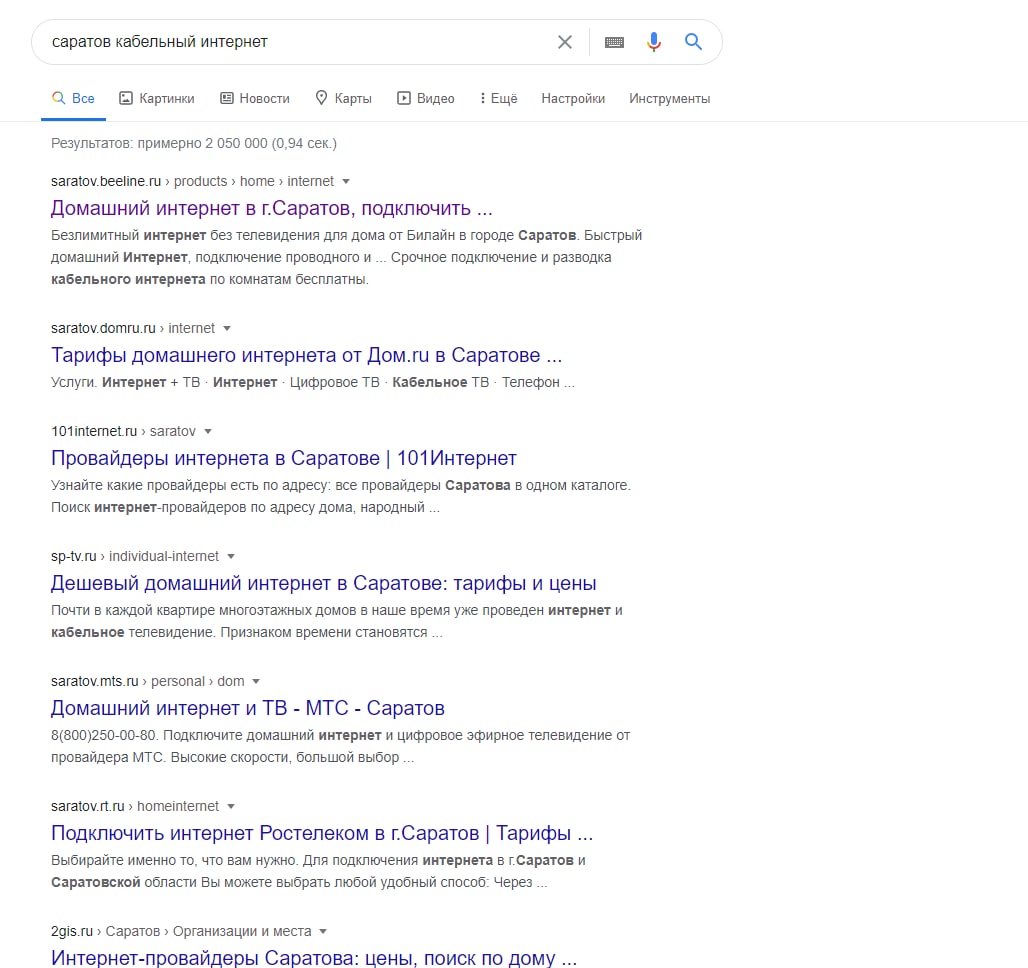The height and width of the screenshot is (968, 1028).
Task: Open the 'Карты' tab
Action: tap(344, 98)
